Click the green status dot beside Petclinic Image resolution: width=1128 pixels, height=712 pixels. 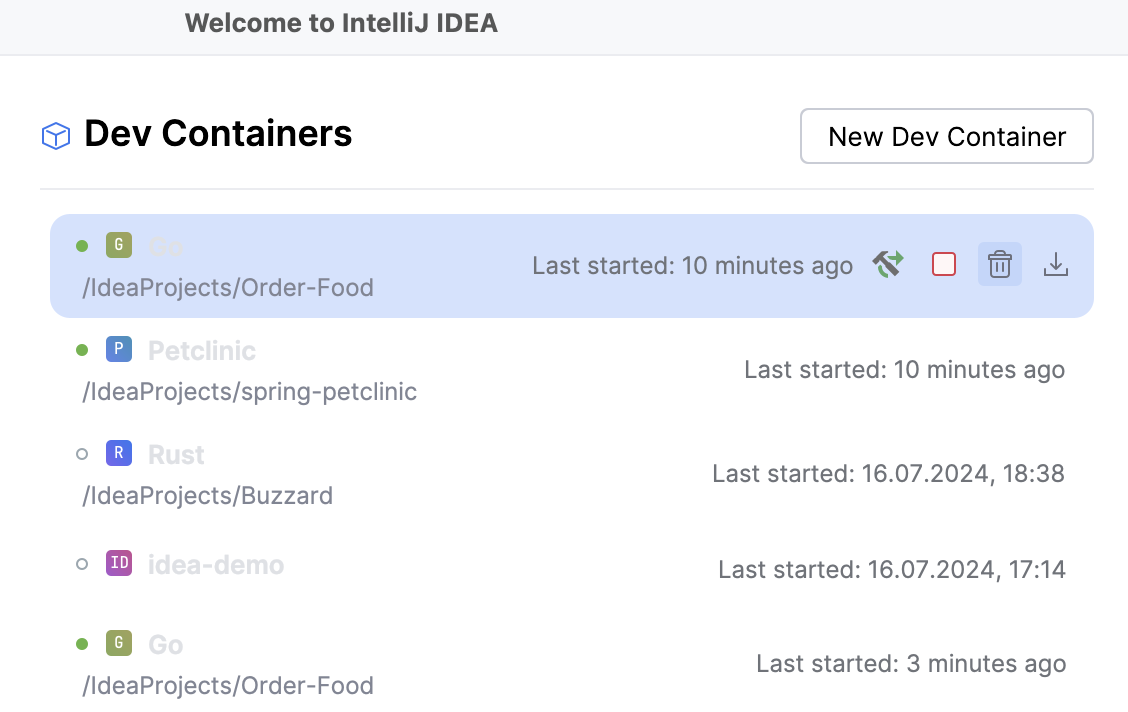pos(81,349)
